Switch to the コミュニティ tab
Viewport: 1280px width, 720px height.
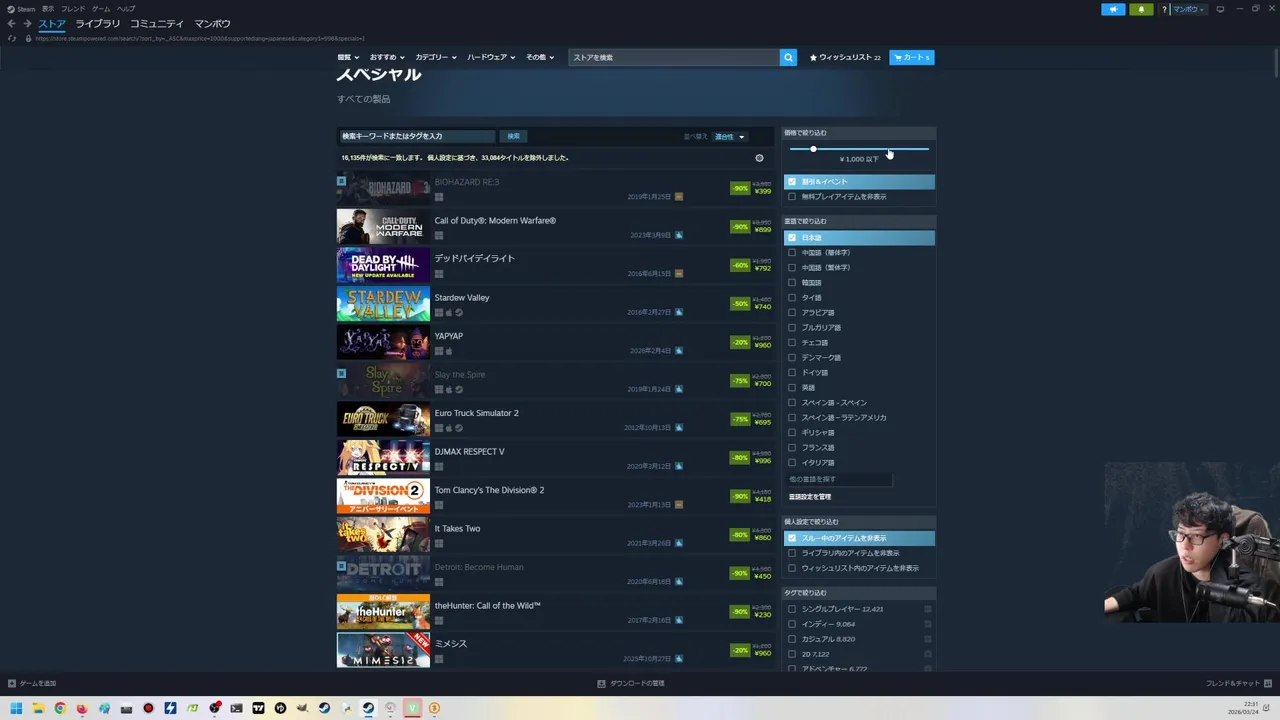pyautogui.click(x=157, y=24)
